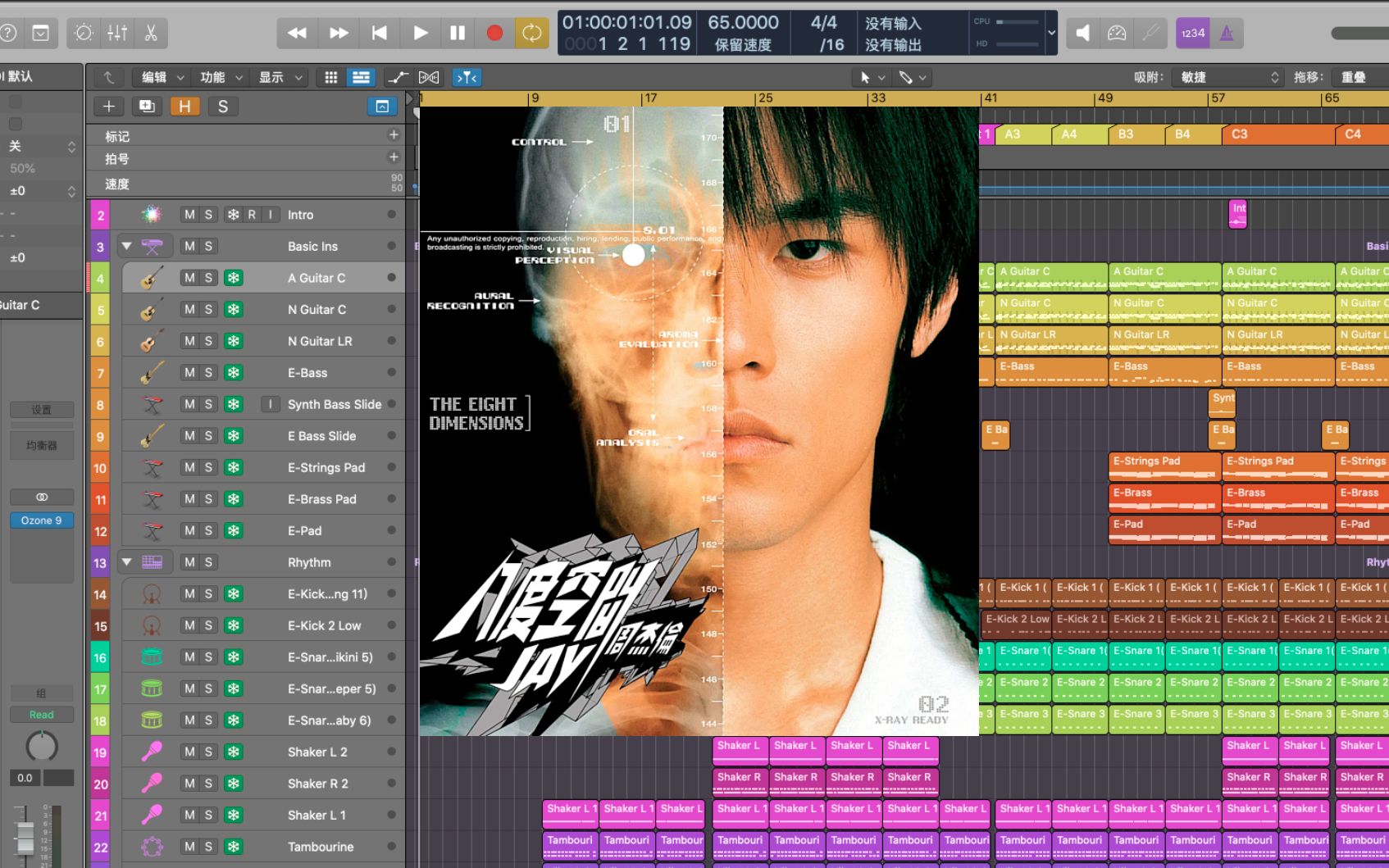Open the 显示 menu
Screen dimensions: 1389x868
point(280,77)
